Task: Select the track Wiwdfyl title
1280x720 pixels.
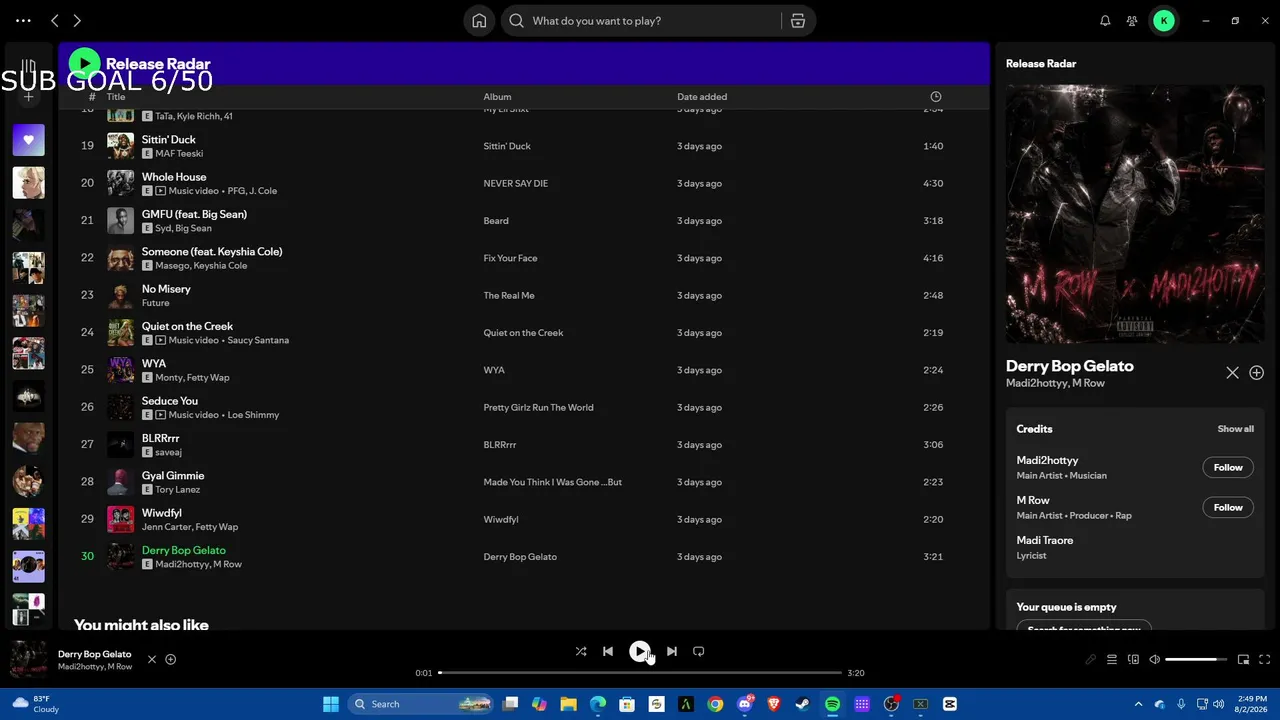Action: click(x=161, y=513)
